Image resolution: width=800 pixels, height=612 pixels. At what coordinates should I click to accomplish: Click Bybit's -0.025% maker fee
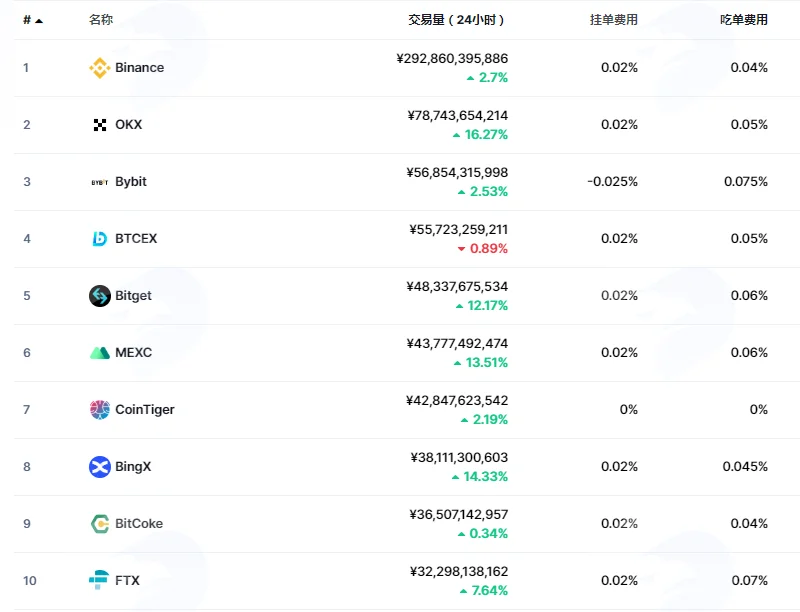point(612,182)
